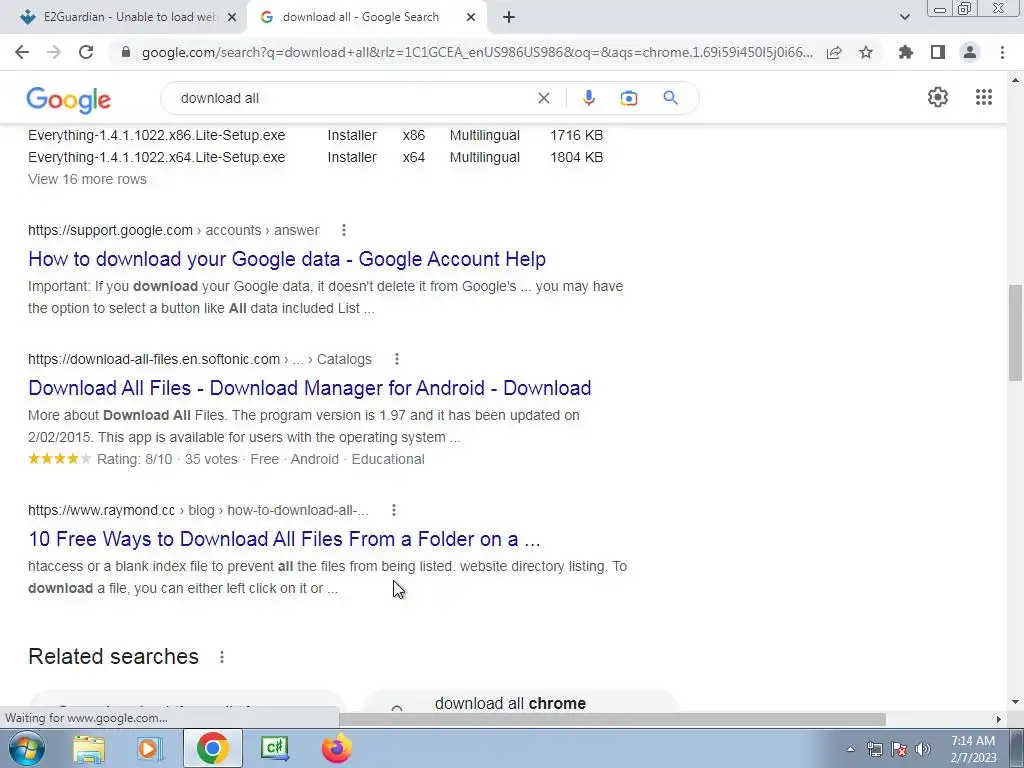This screenshot has height=768, width=1024.
Task: Click the support.google.com breadcrumb URL
Action: [174, 230]
